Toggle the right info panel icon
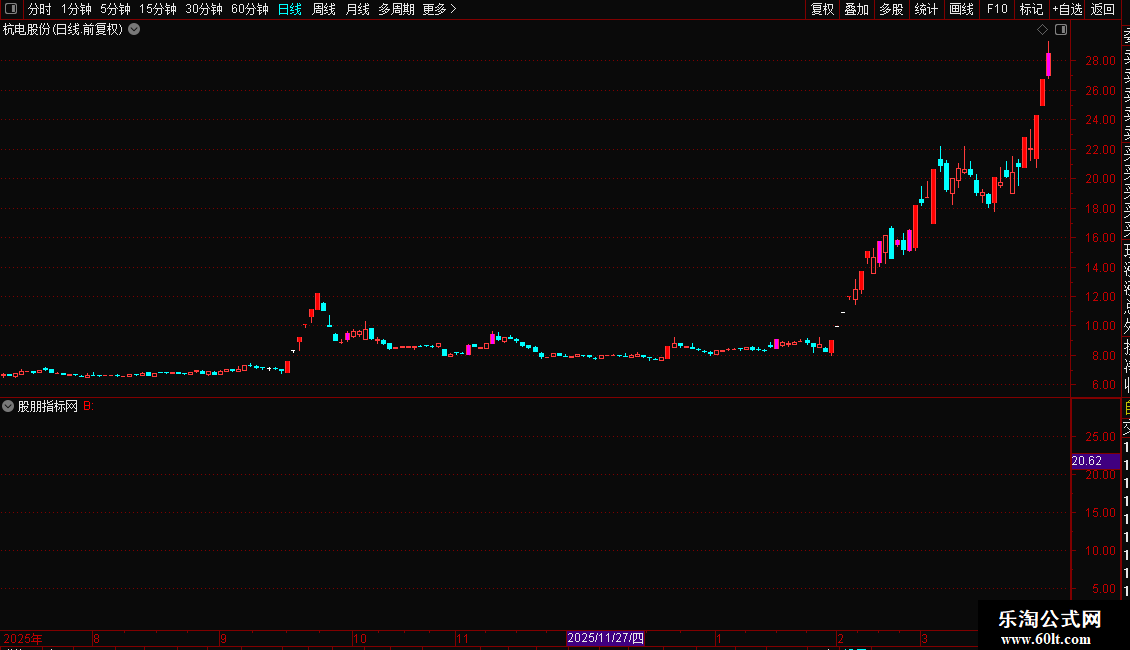 (1061, 30)
